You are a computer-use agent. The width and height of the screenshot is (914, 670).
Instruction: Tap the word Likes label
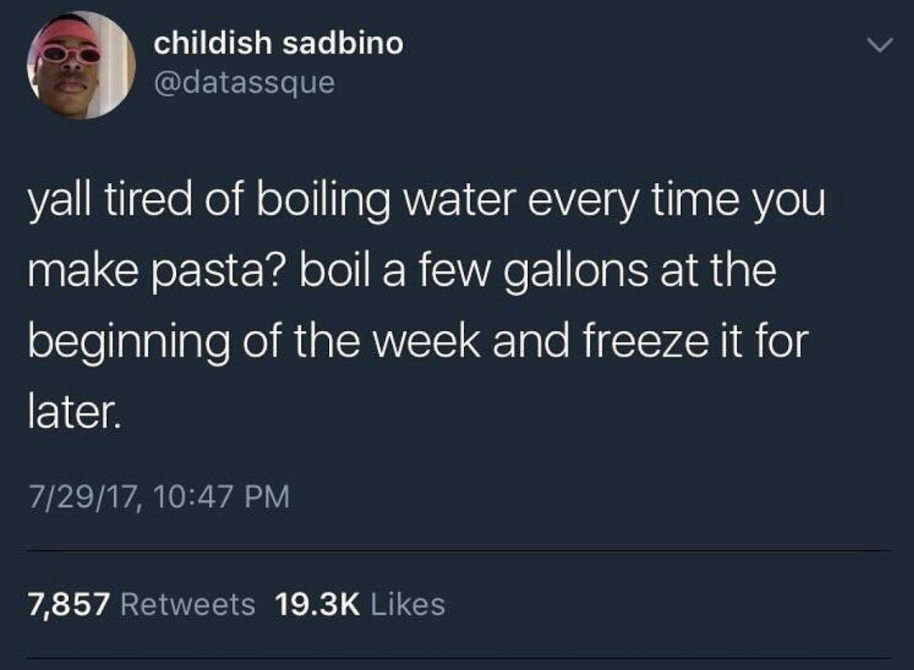tap(408, 604)
